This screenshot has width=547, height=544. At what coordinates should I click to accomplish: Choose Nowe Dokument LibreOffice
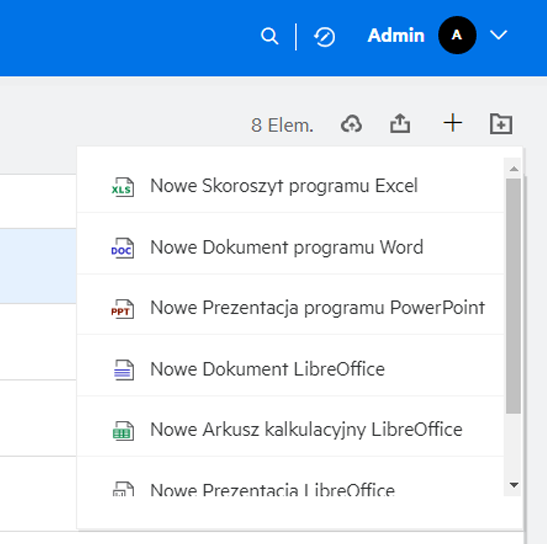point(290,369)
